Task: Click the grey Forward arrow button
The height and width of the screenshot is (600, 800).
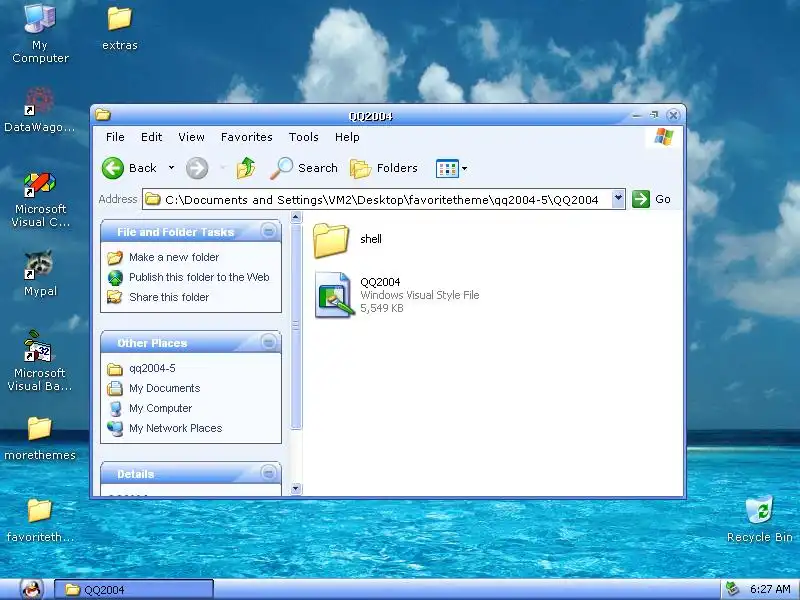Action: pos(197,168)
